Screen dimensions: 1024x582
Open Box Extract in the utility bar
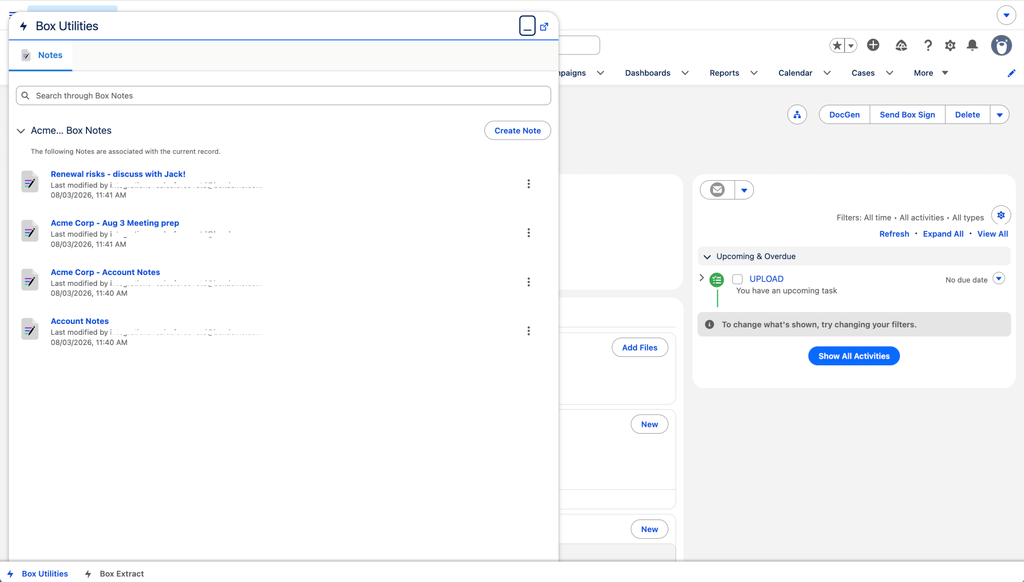click(114, 574)
